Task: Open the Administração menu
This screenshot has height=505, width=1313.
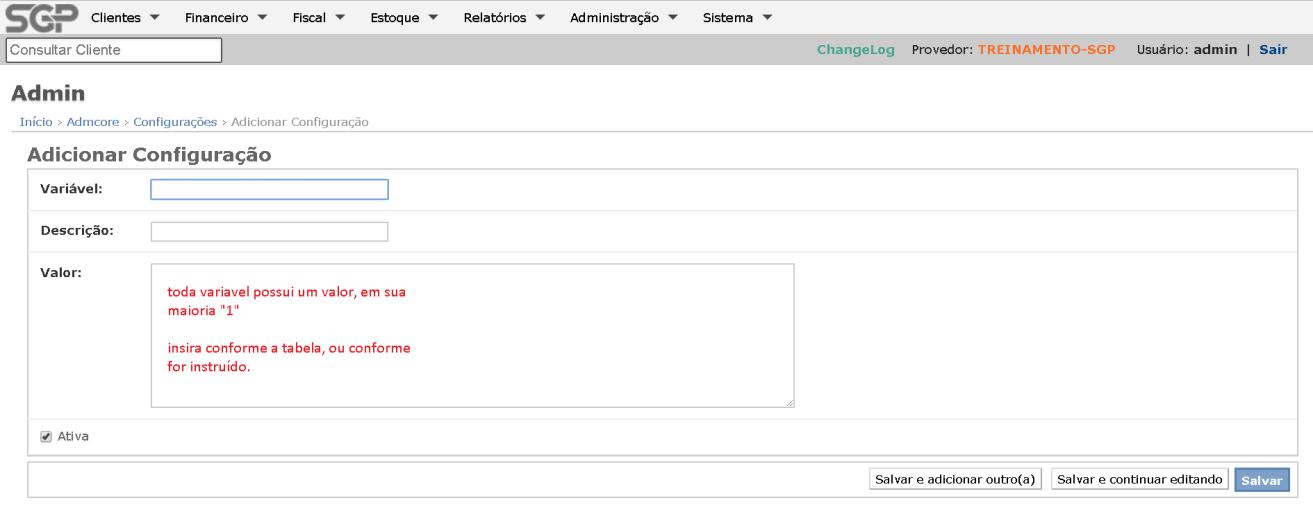Action: 623,18
